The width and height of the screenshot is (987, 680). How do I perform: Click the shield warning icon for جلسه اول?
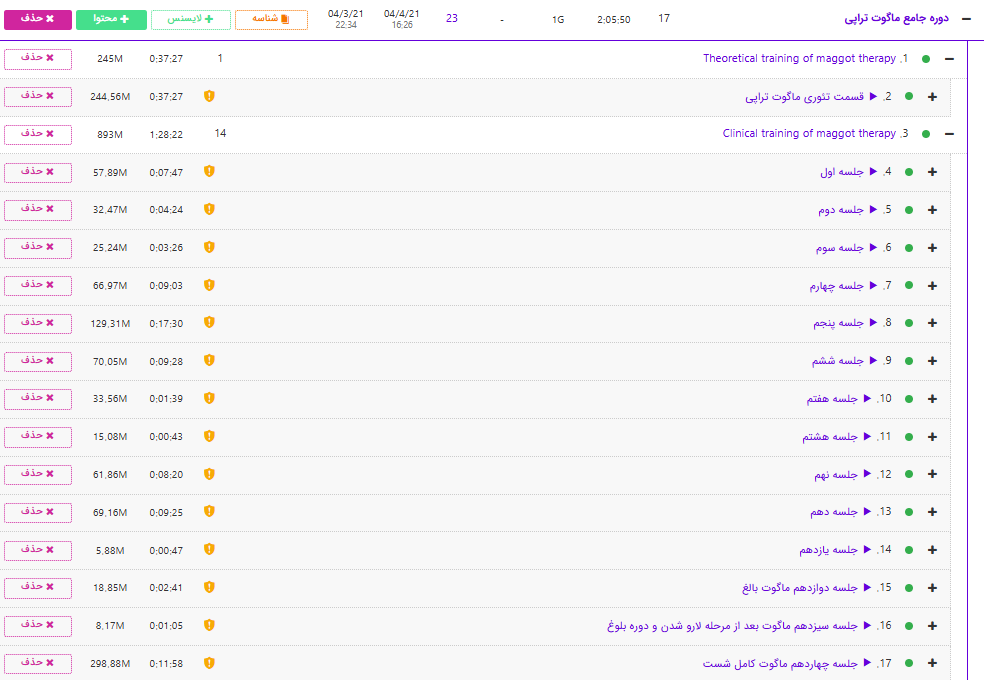pos(209,172)
